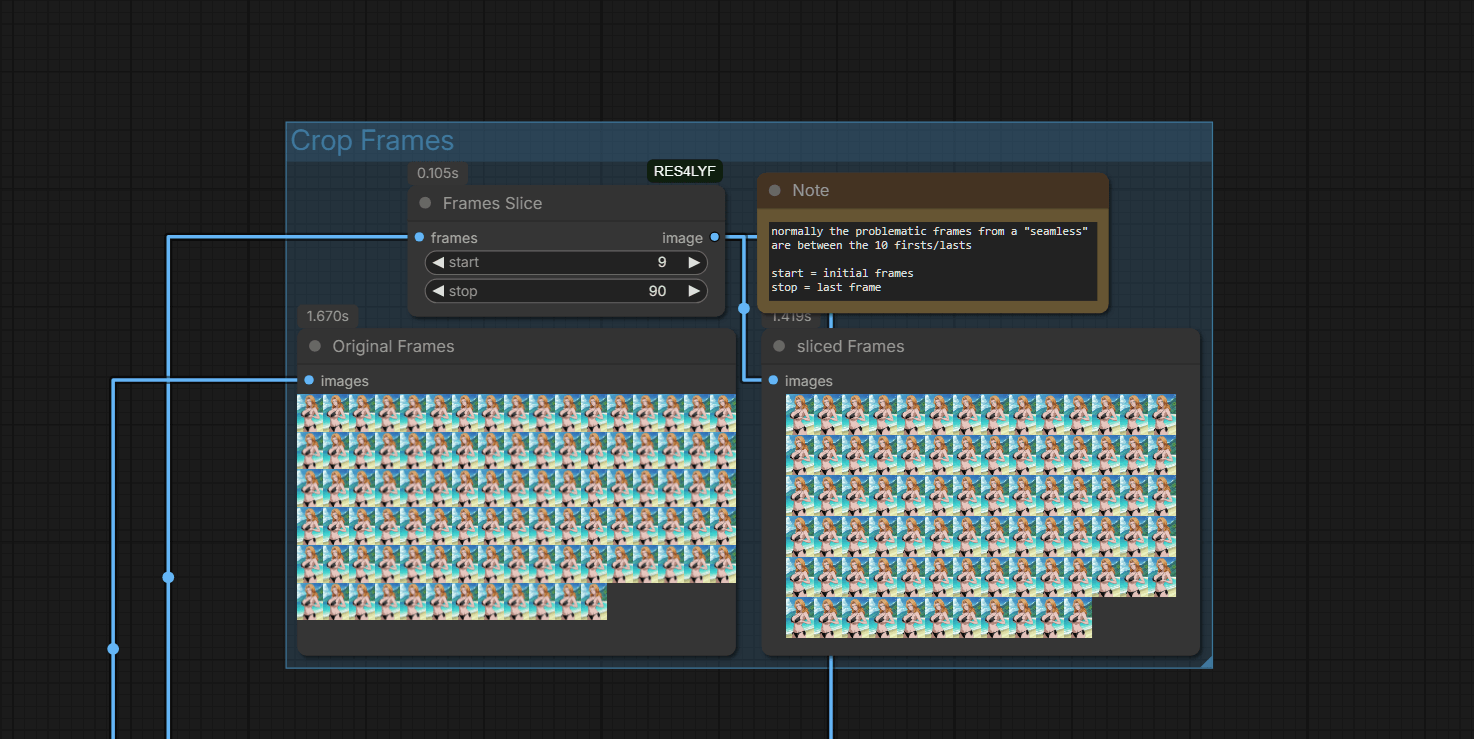Collapse the Original Frames node dot
The image size is (1474, 739).
click(315, 346)
